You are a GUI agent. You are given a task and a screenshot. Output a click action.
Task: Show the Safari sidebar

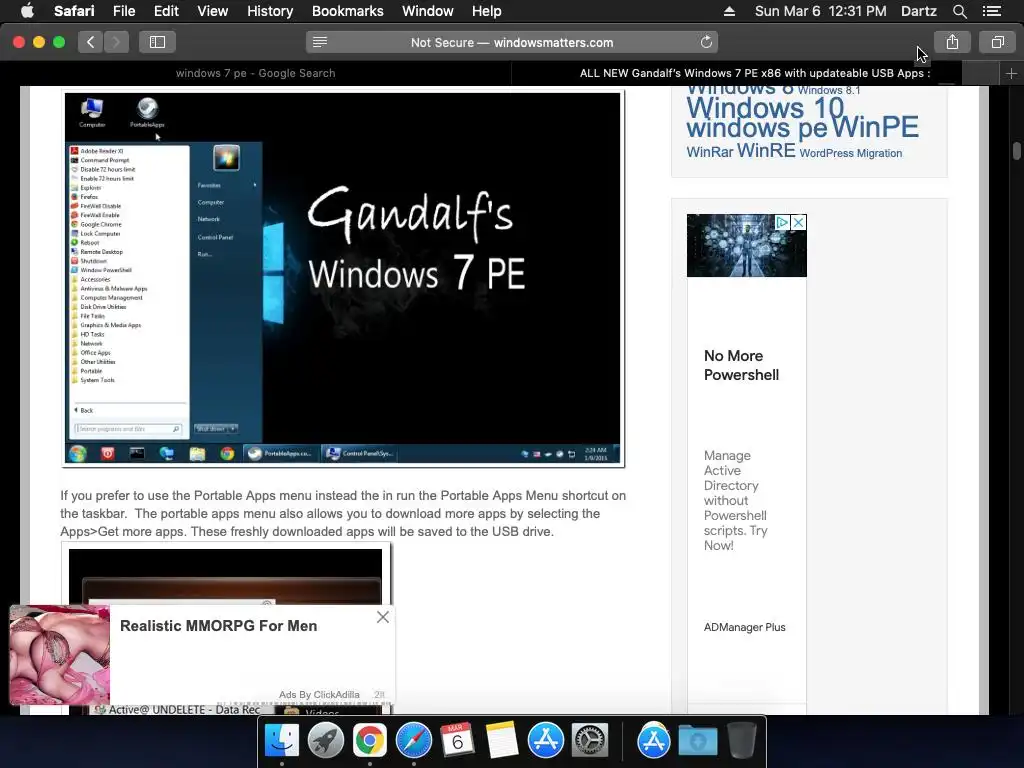[157, 42]
